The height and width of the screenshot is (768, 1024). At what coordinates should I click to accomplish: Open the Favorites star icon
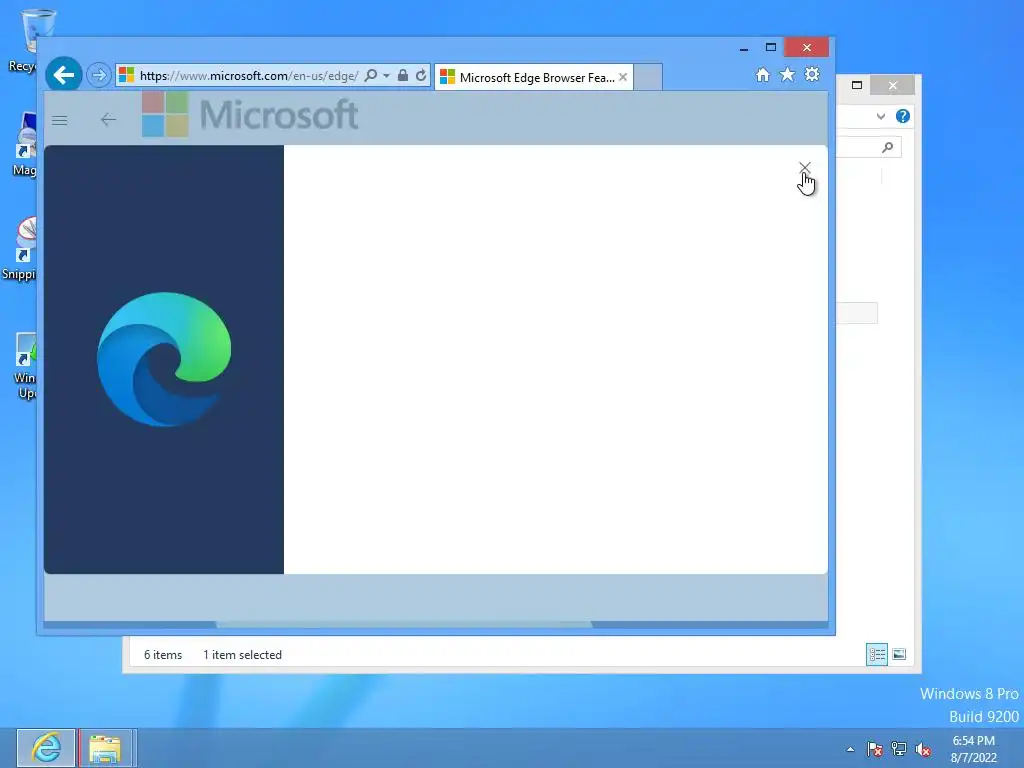(x=788, y=75)
